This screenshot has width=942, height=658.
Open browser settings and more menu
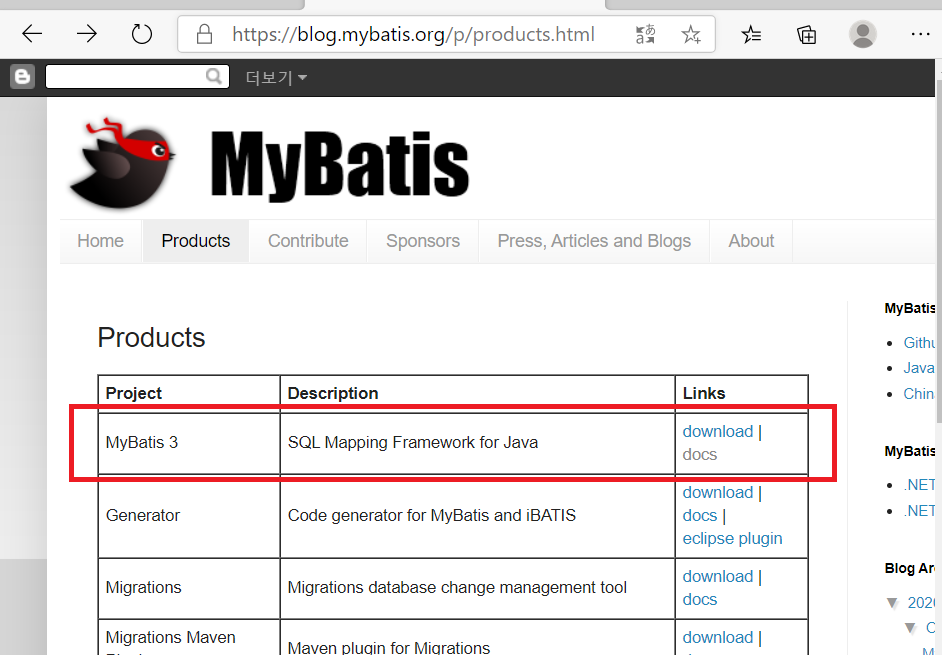click(x=920, y=34)
